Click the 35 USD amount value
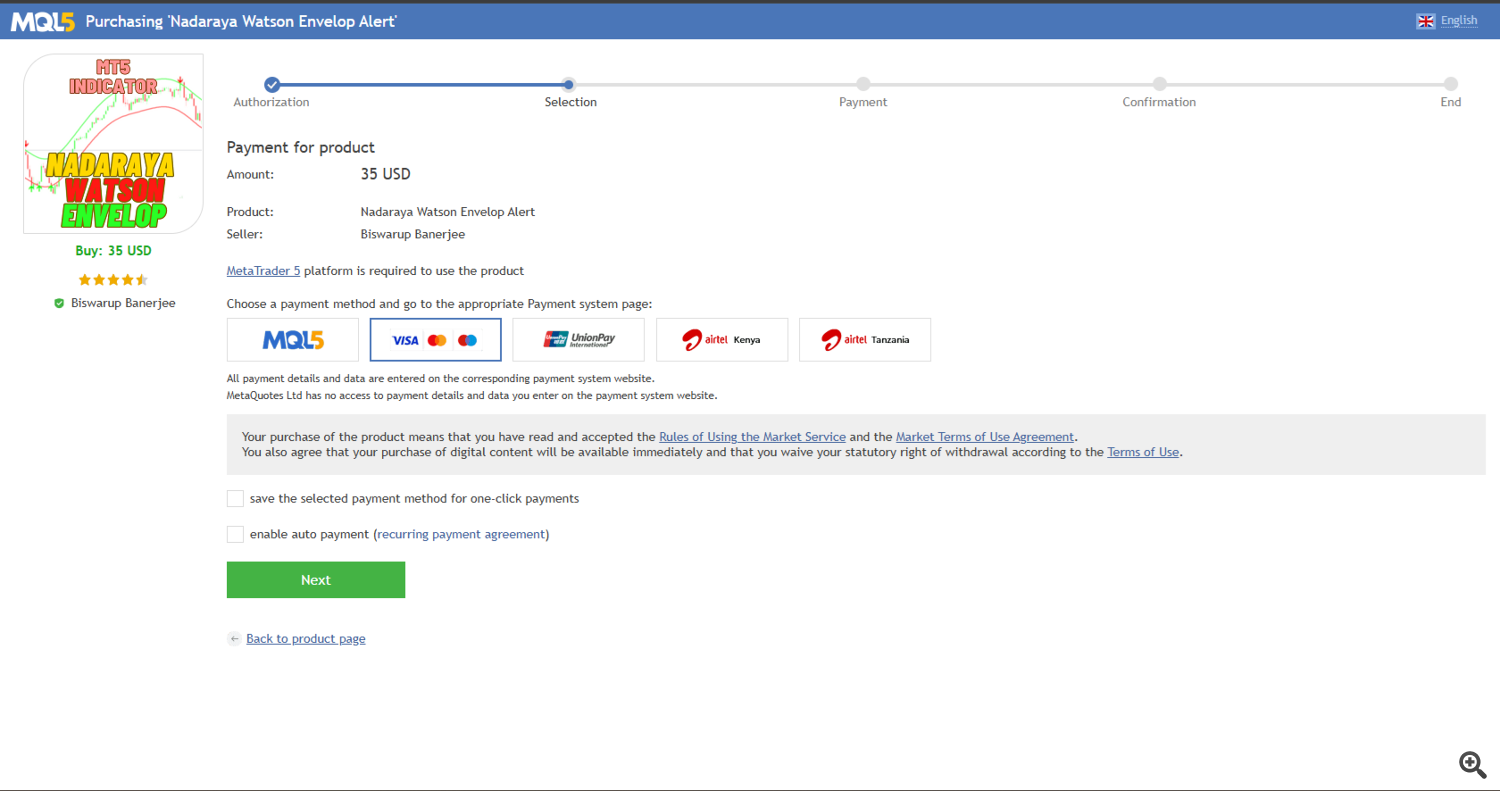 [385, 174]
